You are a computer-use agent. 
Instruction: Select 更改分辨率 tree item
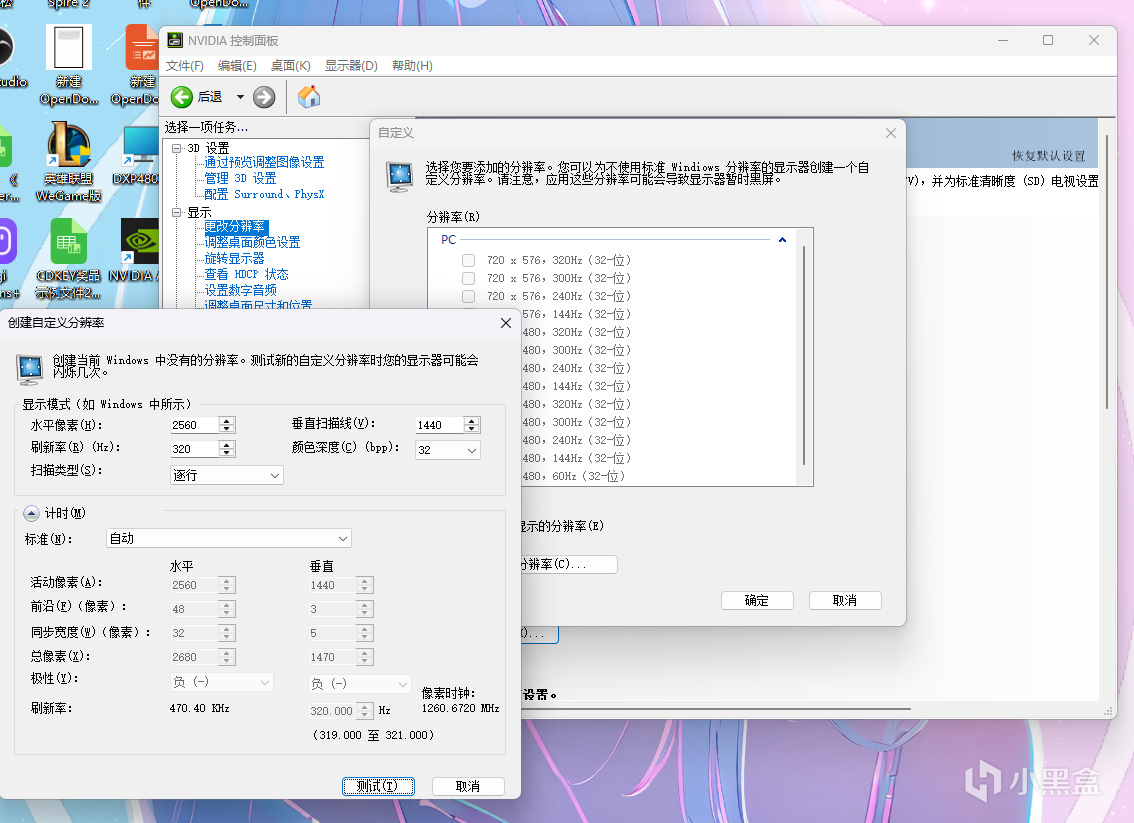(235, 227)
